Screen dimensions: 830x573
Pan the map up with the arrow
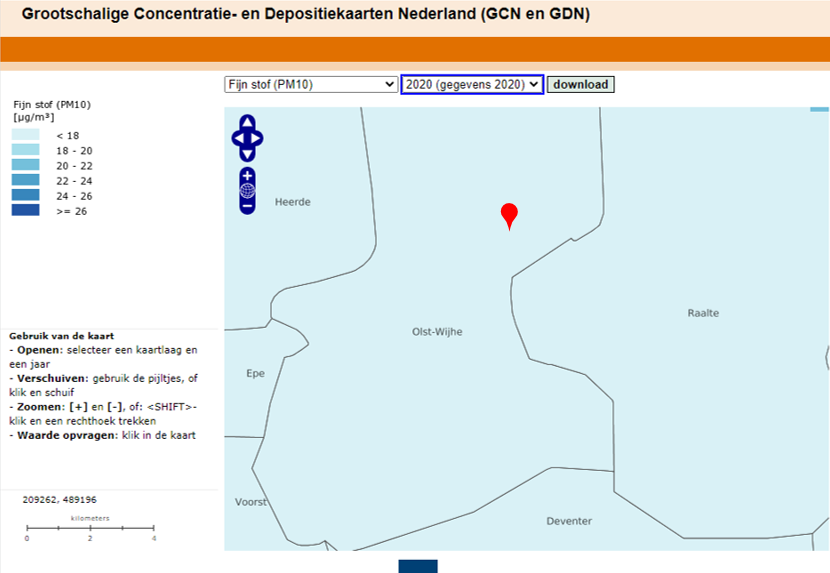[247, 122]
